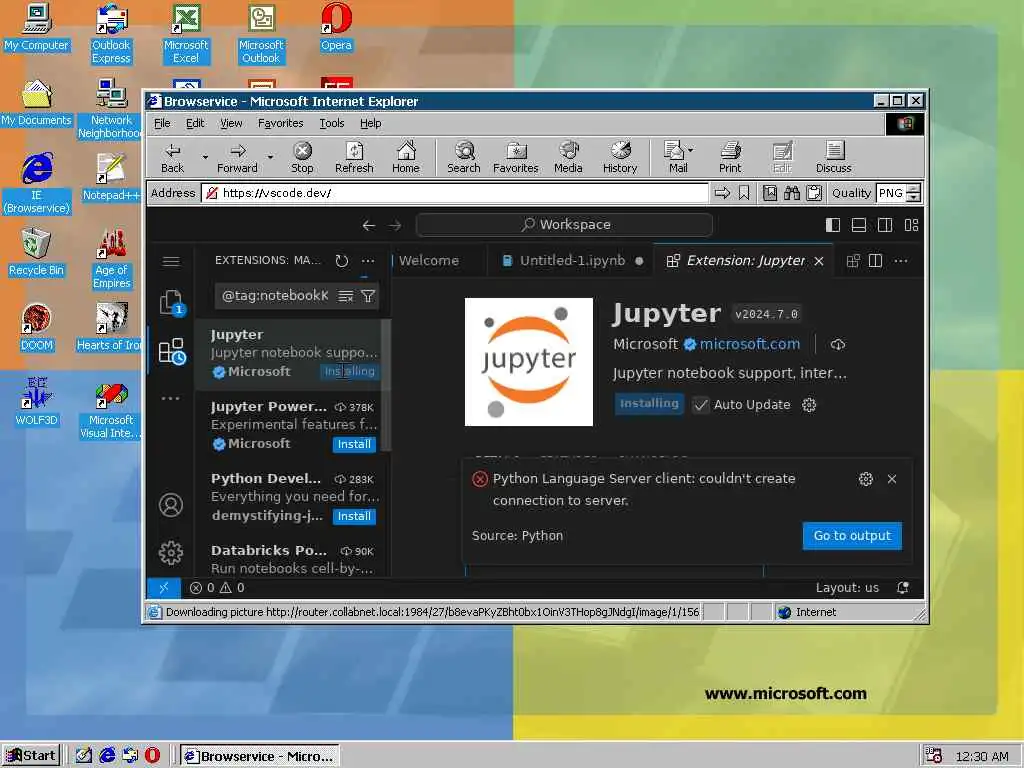
Task: Click the Browservice taskbar button
Action: tap(260, 756)
